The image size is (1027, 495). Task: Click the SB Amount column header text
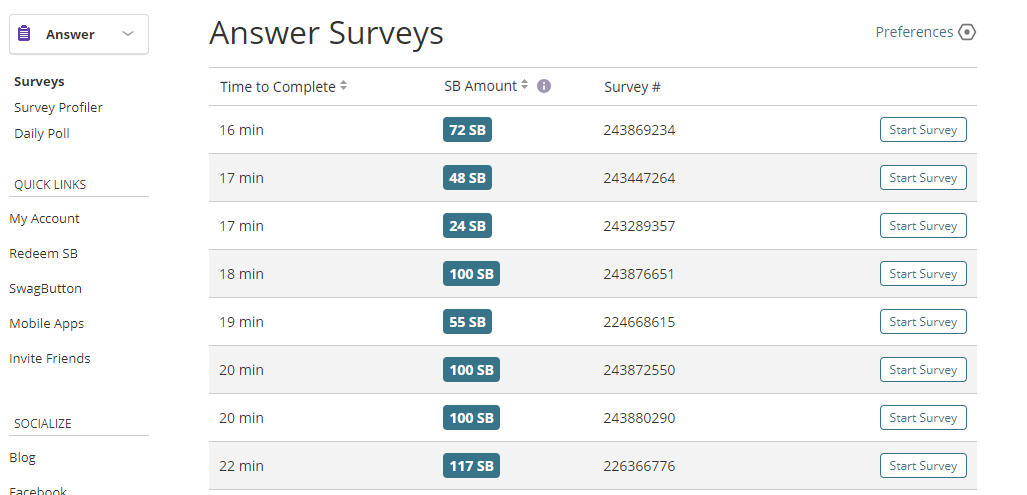pos(480,87)
